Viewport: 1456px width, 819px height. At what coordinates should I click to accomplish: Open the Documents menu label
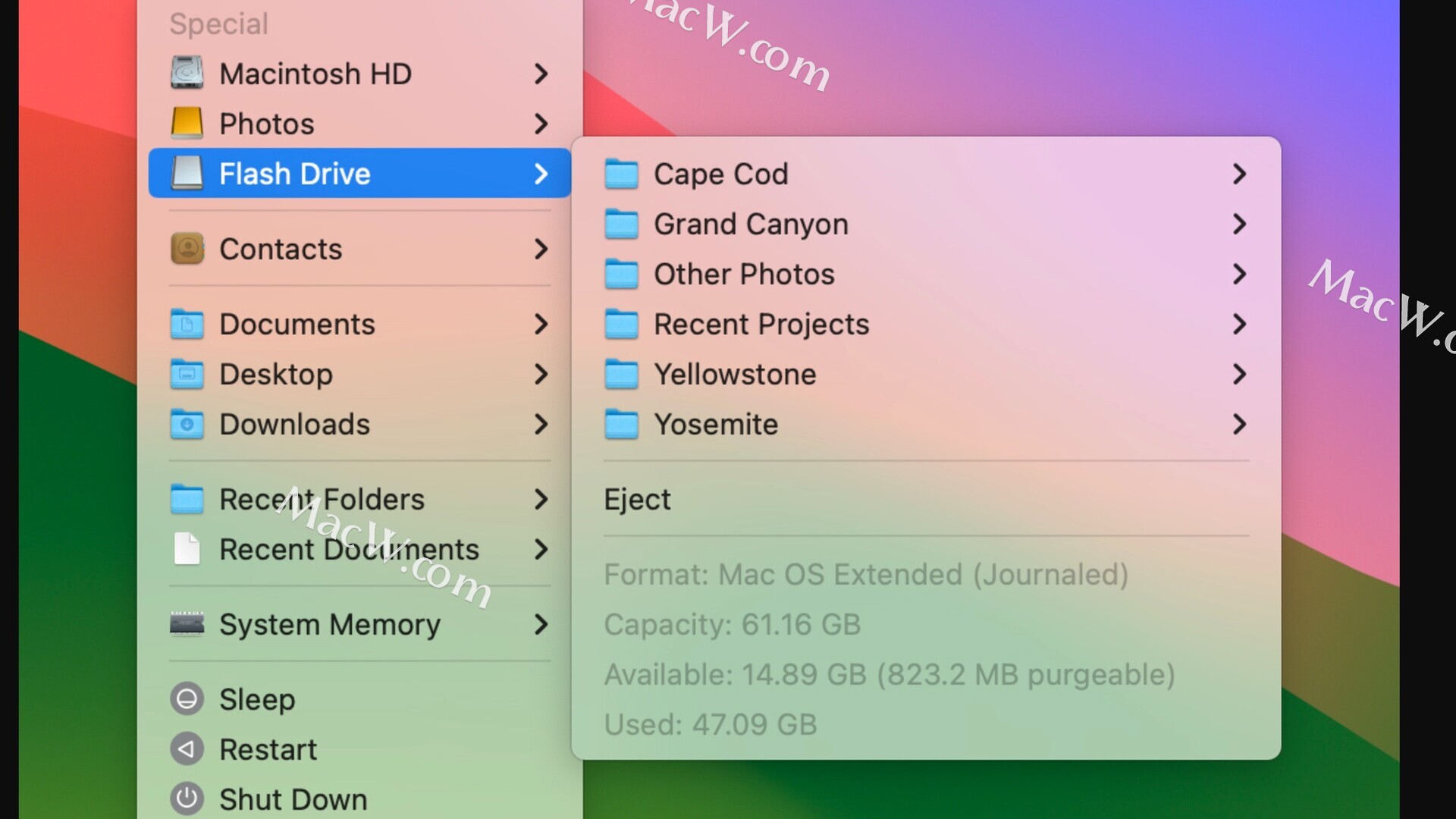tap(297, 324)
